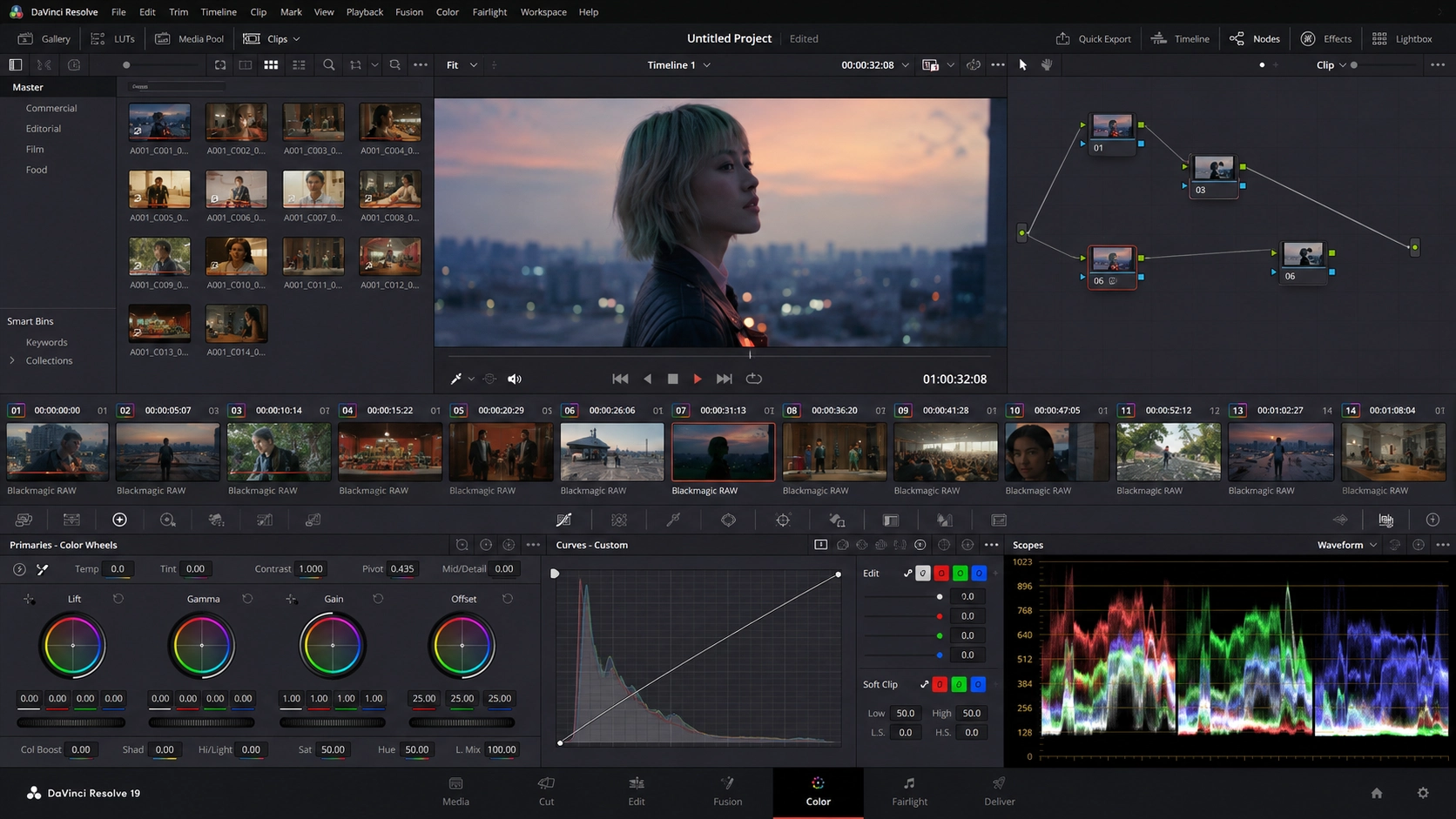Open the LUTs panel
The width and height of the screenshot is (1456, 819).
tap(113, 38)
